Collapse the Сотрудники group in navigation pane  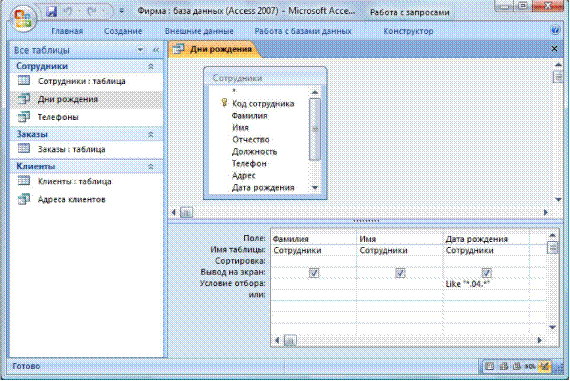click(x=150, y=67)
